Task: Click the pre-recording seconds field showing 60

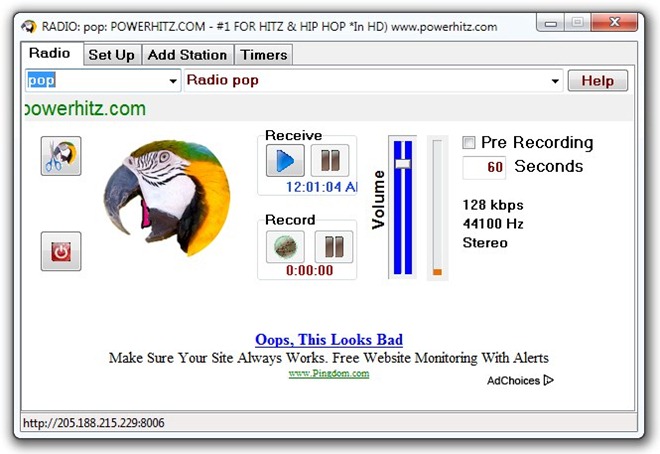Action: (484, 167)
